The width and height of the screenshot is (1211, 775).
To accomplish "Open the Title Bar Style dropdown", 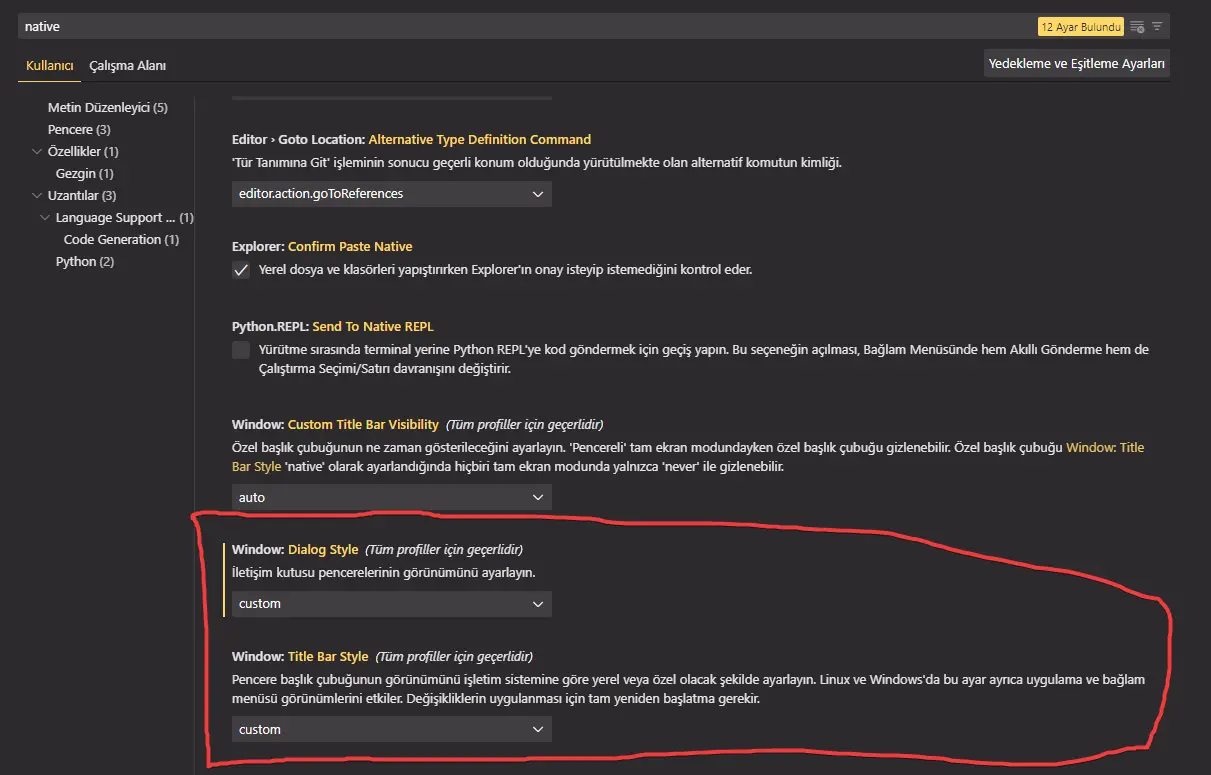I will (x=391, y=729).
